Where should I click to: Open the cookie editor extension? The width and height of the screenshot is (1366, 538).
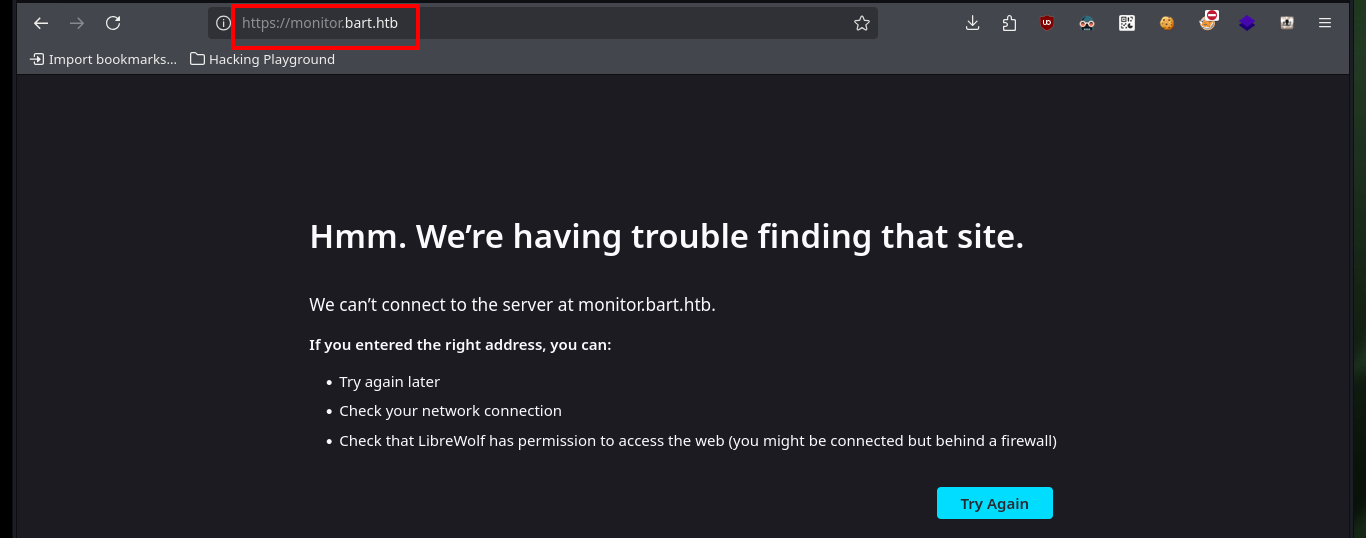1167,23
